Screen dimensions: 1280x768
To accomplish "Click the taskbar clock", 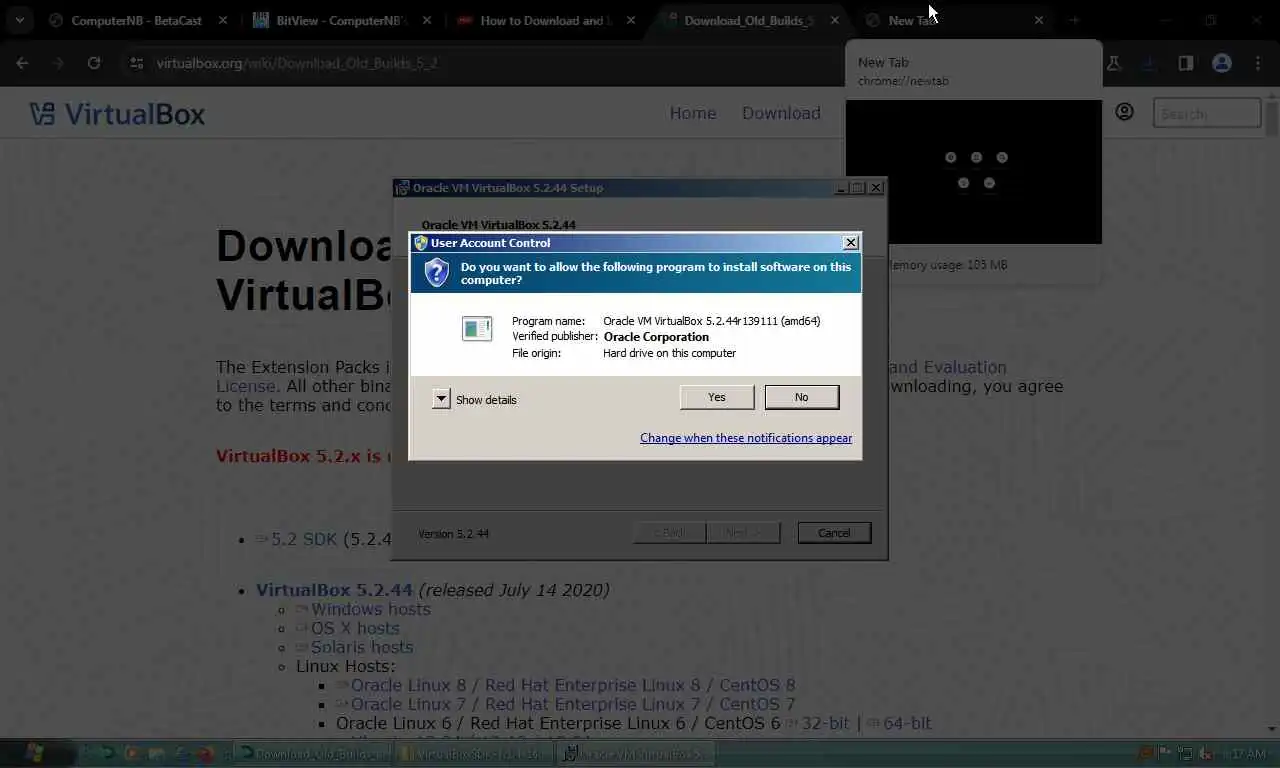I will 1246,754.
